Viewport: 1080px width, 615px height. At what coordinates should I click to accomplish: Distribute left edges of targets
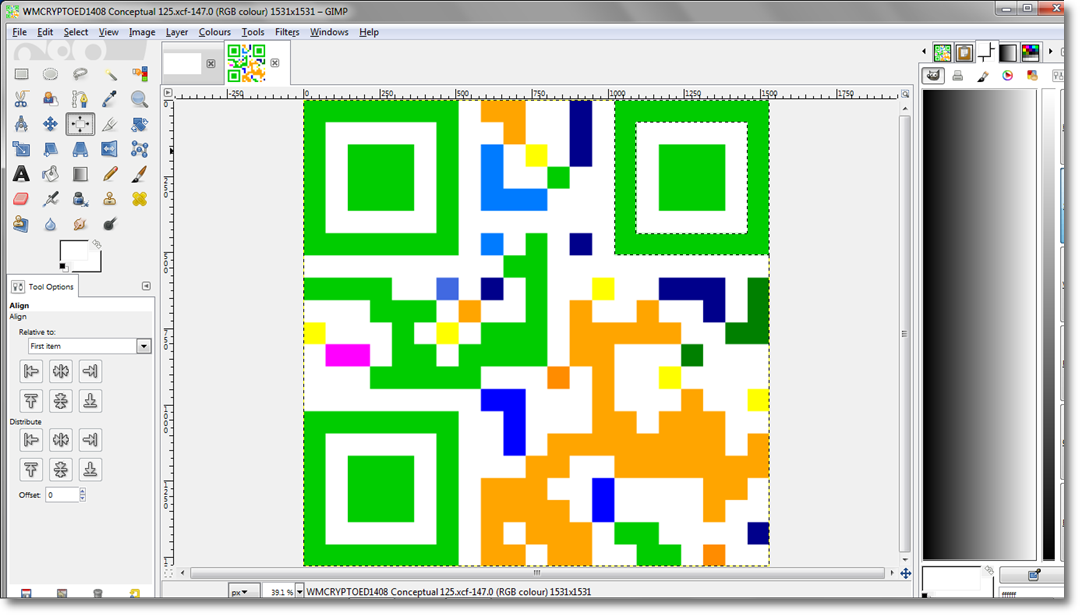pos(31,439)
